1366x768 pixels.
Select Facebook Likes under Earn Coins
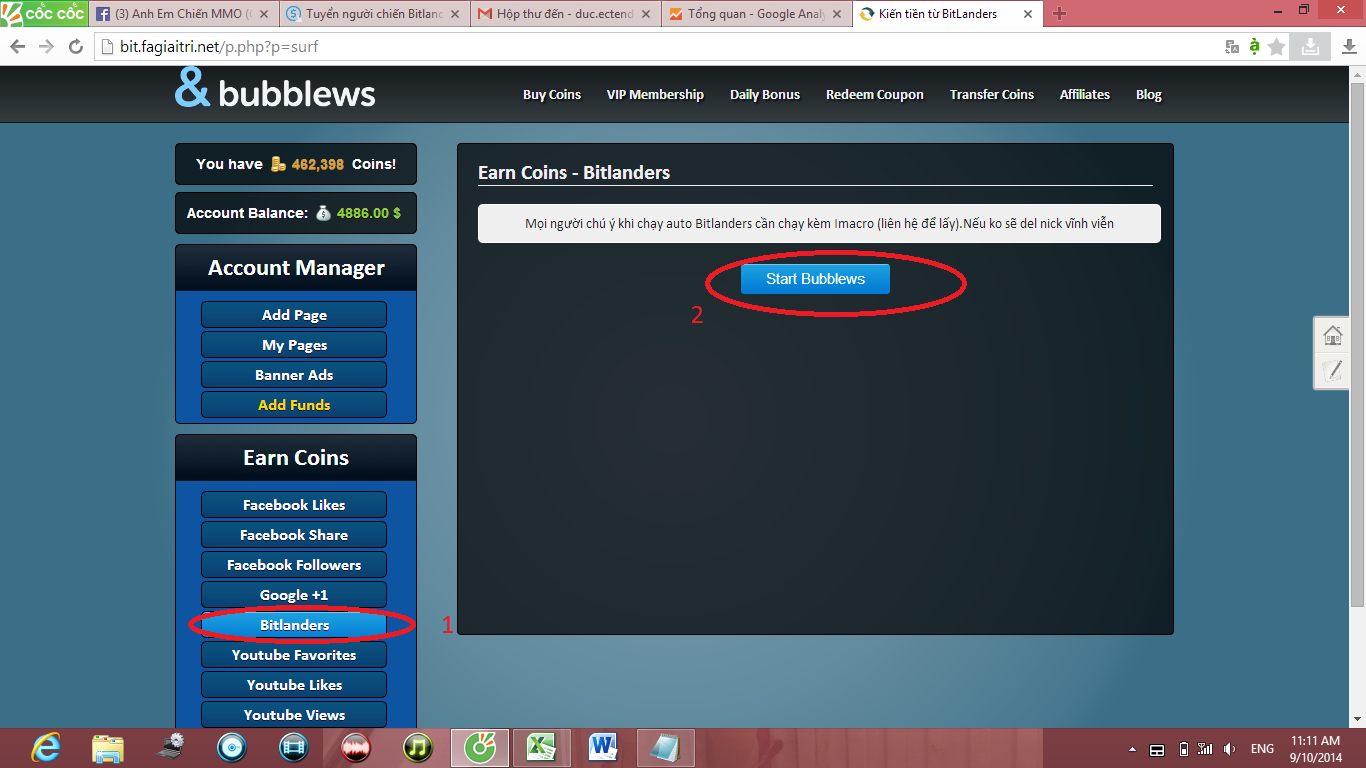click(294, 505)
